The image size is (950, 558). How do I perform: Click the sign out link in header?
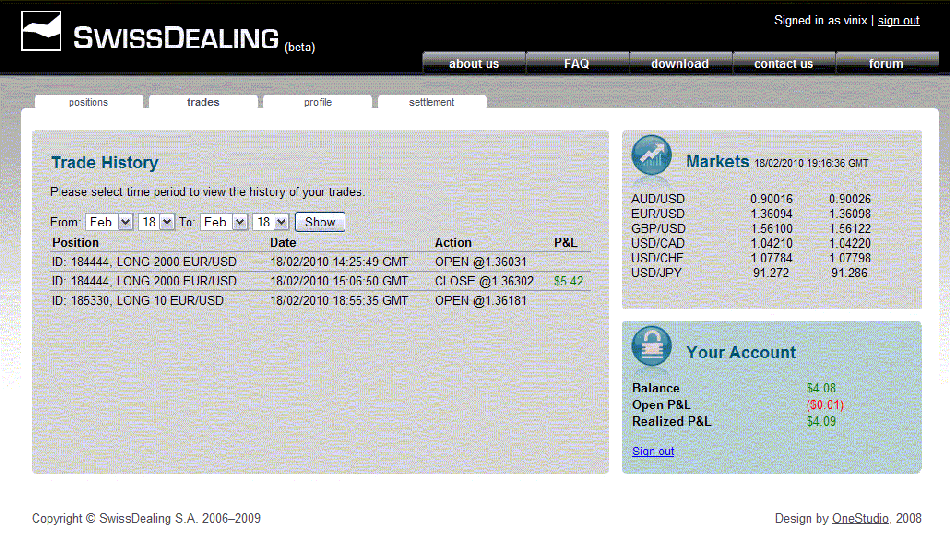898,21
